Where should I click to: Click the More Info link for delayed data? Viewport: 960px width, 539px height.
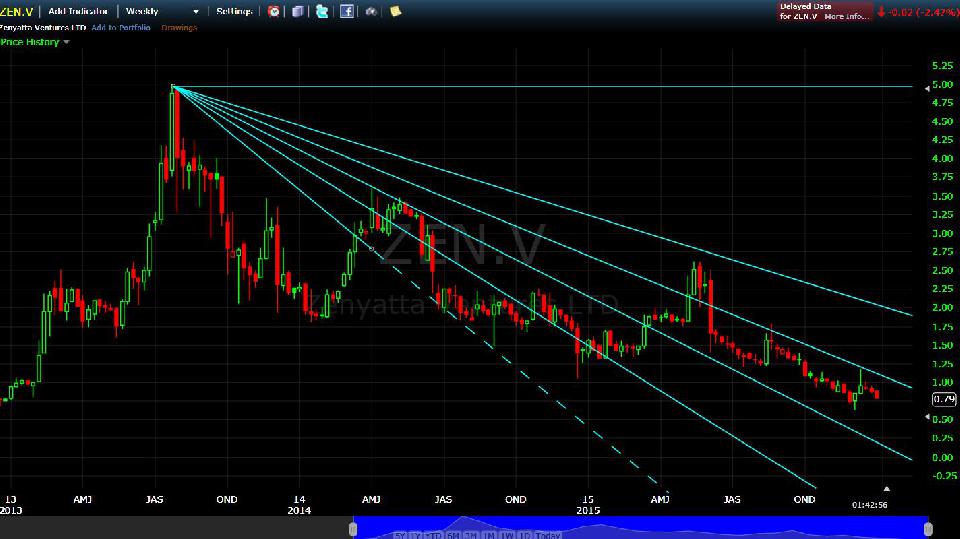(846, 17)
